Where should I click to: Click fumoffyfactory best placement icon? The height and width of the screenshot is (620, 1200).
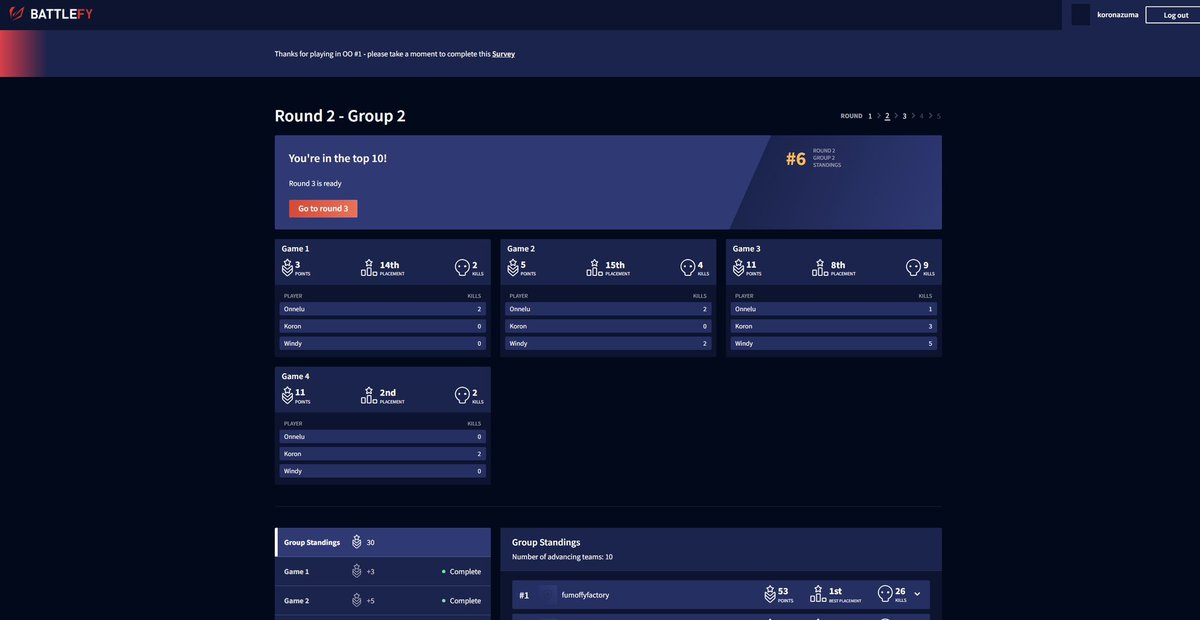[x=817, y=594]
